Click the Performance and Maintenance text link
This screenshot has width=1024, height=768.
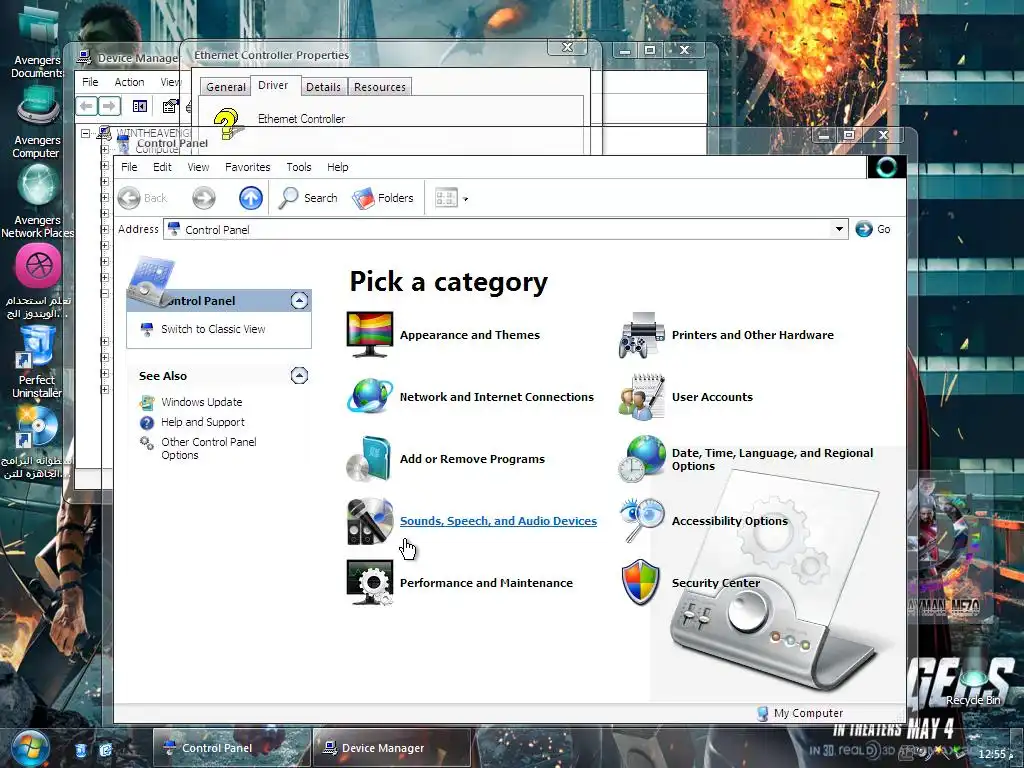(486, 583)
